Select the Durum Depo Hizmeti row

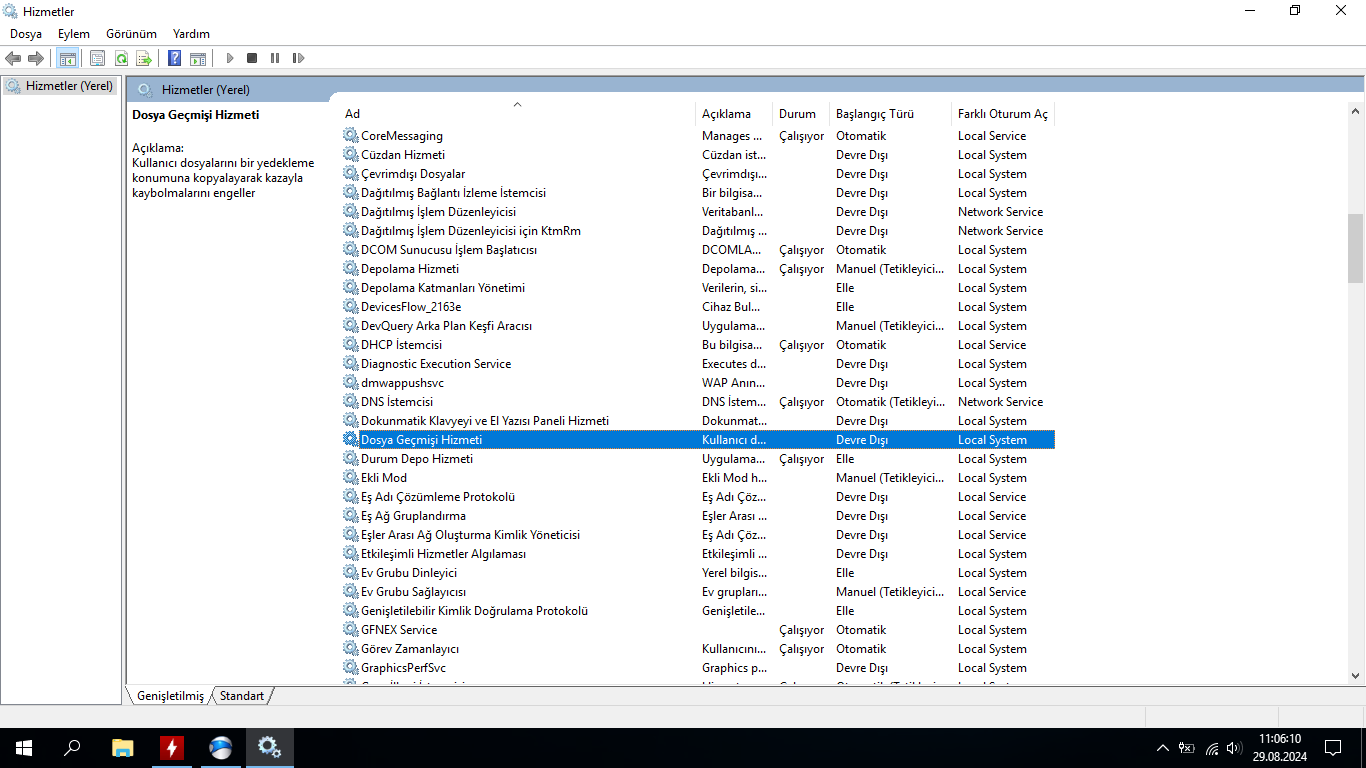698,458
